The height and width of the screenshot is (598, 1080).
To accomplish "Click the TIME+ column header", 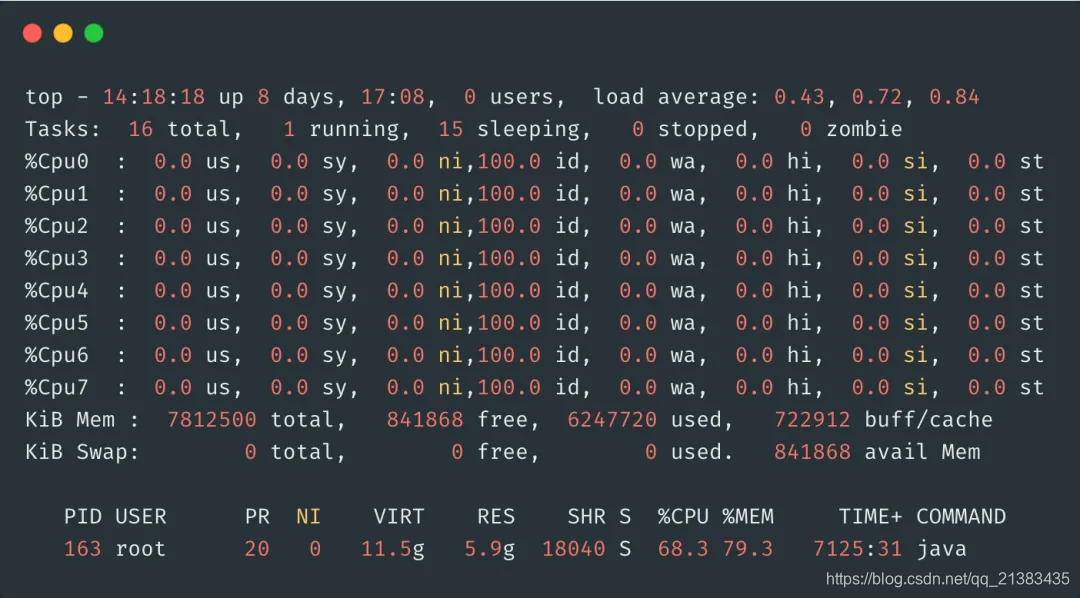I will [x=871, y=517].
